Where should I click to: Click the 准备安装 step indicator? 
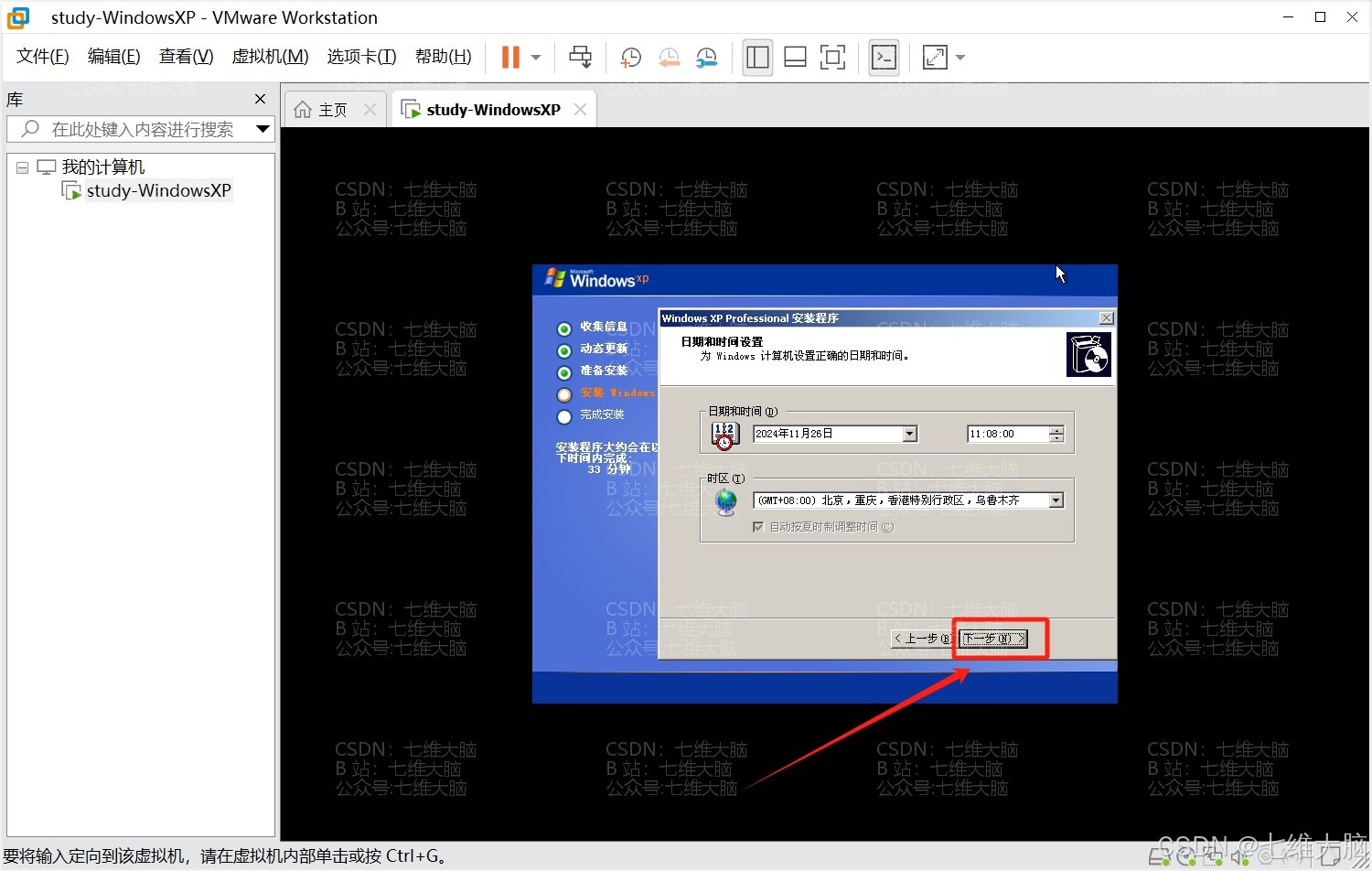pos(564,372)
